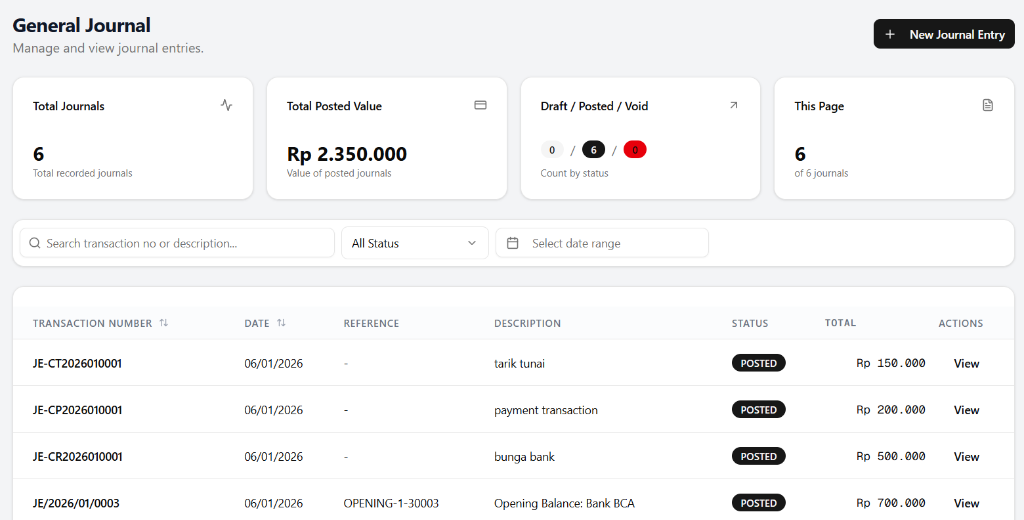Viewport: 1024px width, 520px height.
Task: Focus the search transaction input field
Action: (185, 243)
